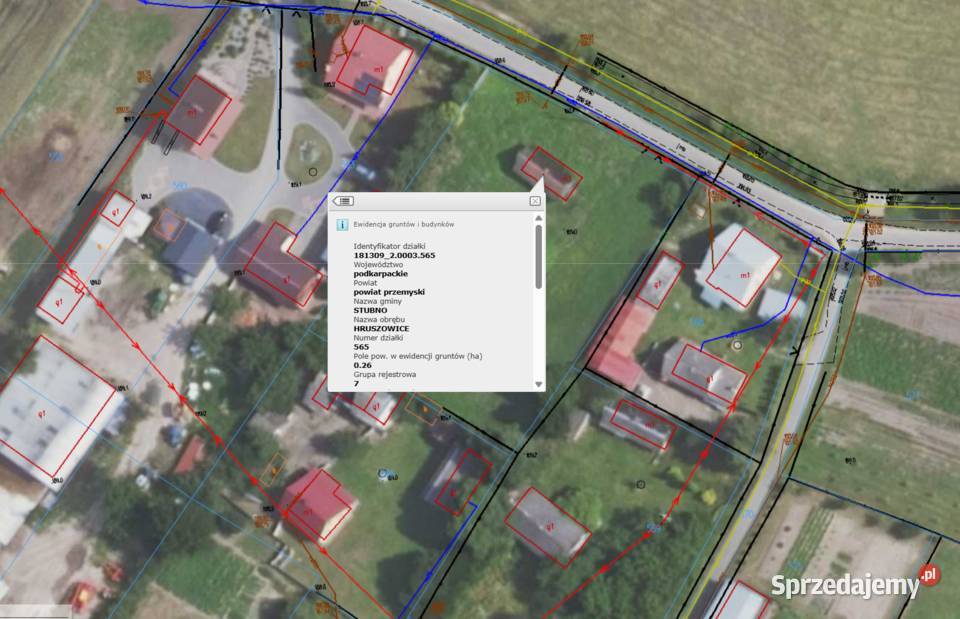Select the value 'podkarpackie'
The height and width of the screenshot is (619, 960).
click(x=380, y=274)
